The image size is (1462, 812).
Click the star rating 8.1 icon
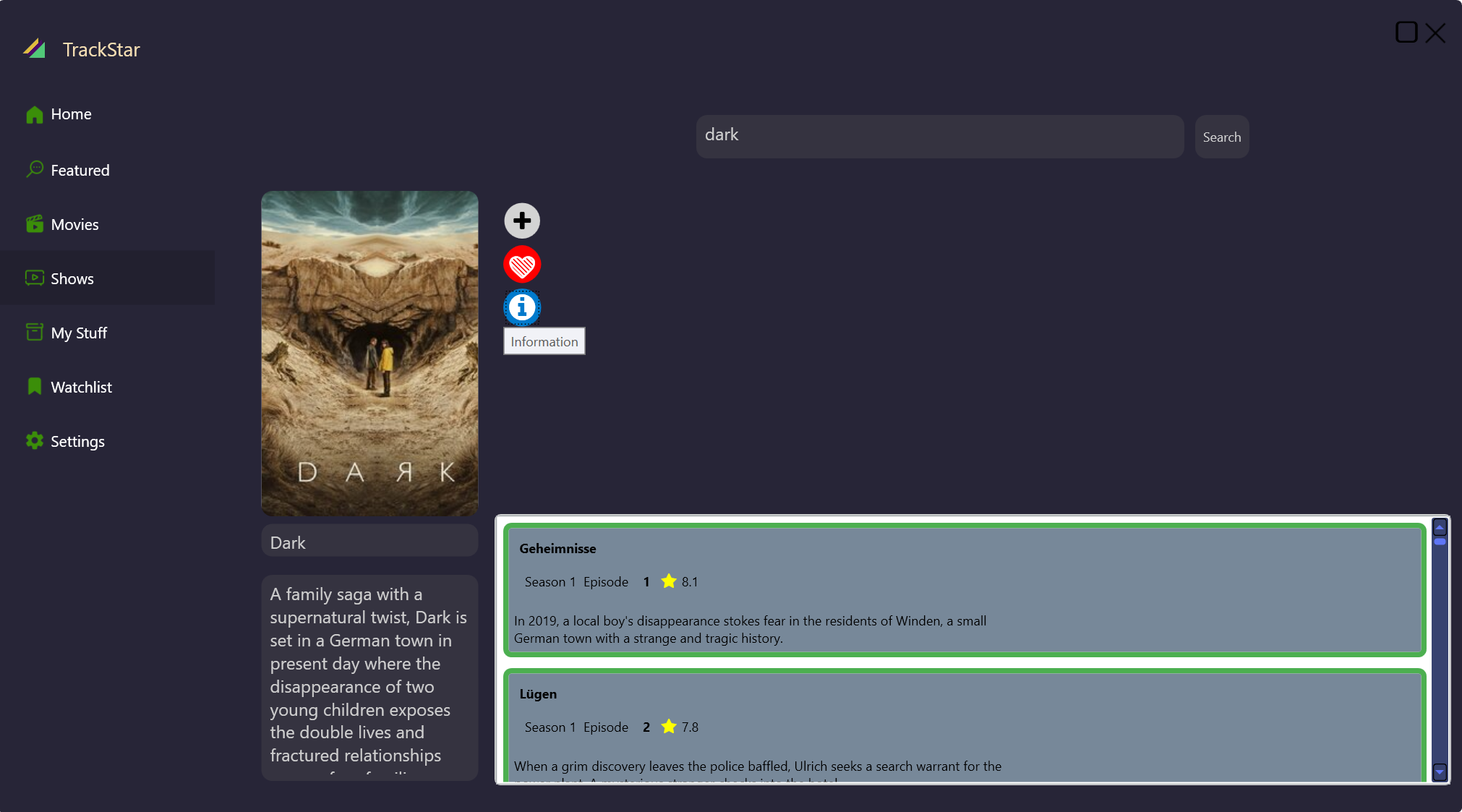pyautogui.click(x=669, y=581)
